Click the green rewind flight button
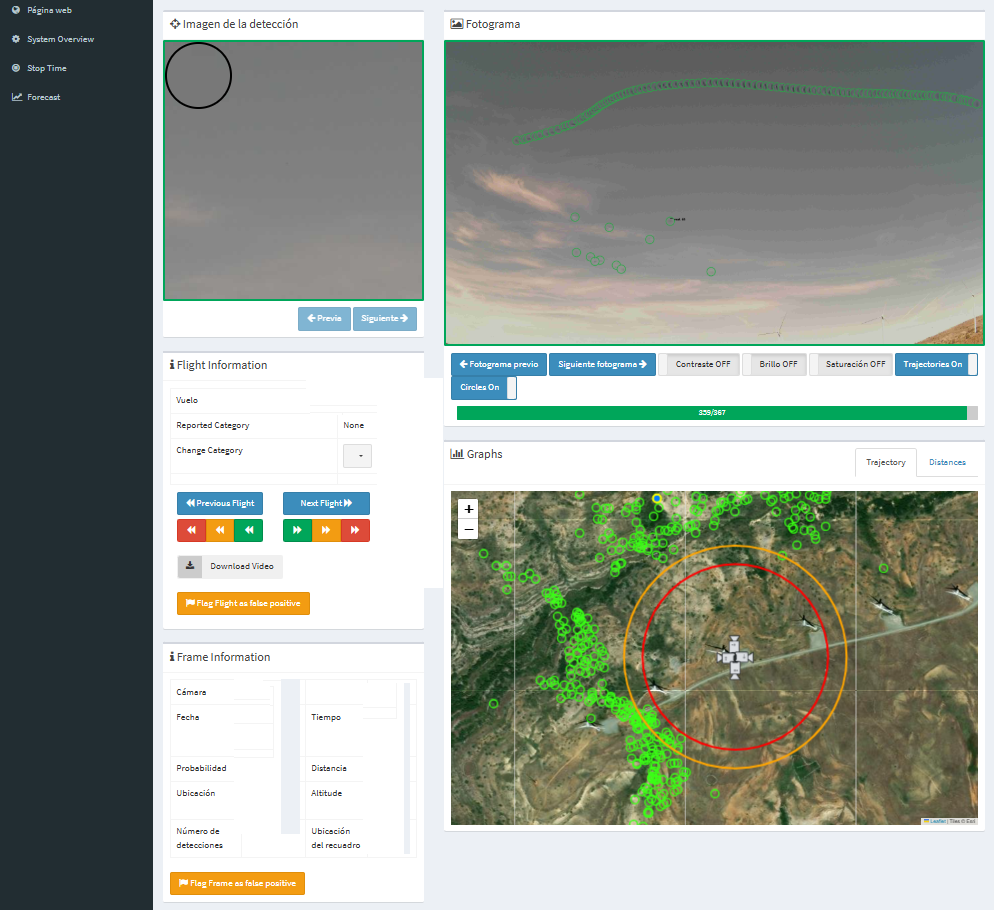994x910 pixels. pyautogui.click(x=248, y=530)
